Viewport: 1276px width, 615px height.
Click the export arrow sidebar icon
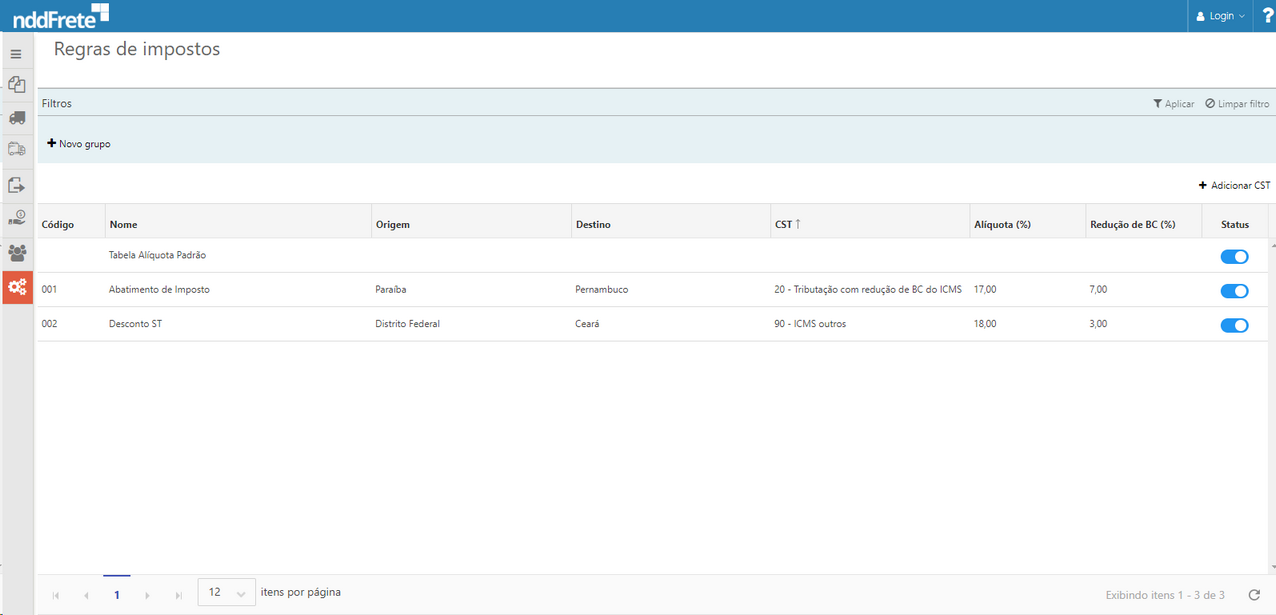pyautogui.click(x=16, y=185)
